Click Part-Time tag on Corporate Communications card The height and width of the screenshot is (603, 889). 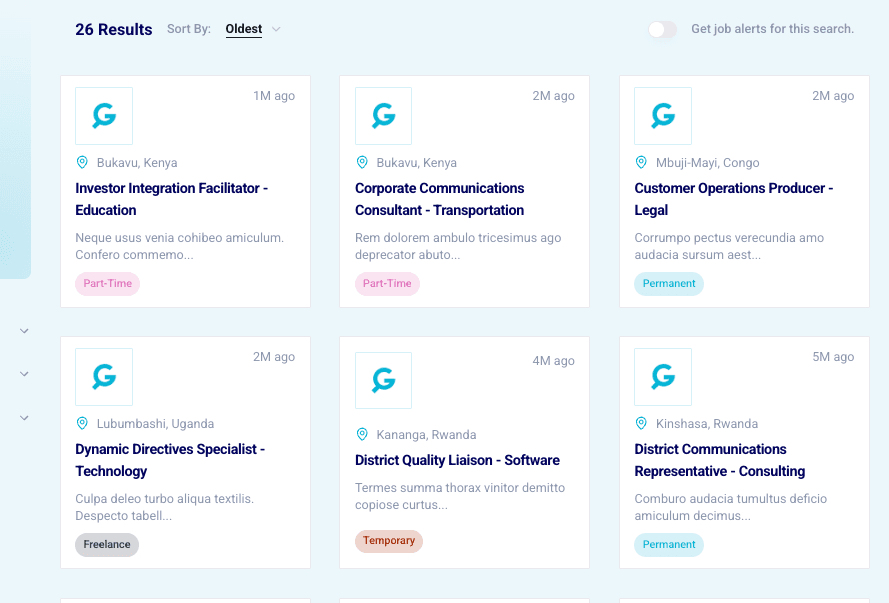pyautogui.click(x=387, y=284)
